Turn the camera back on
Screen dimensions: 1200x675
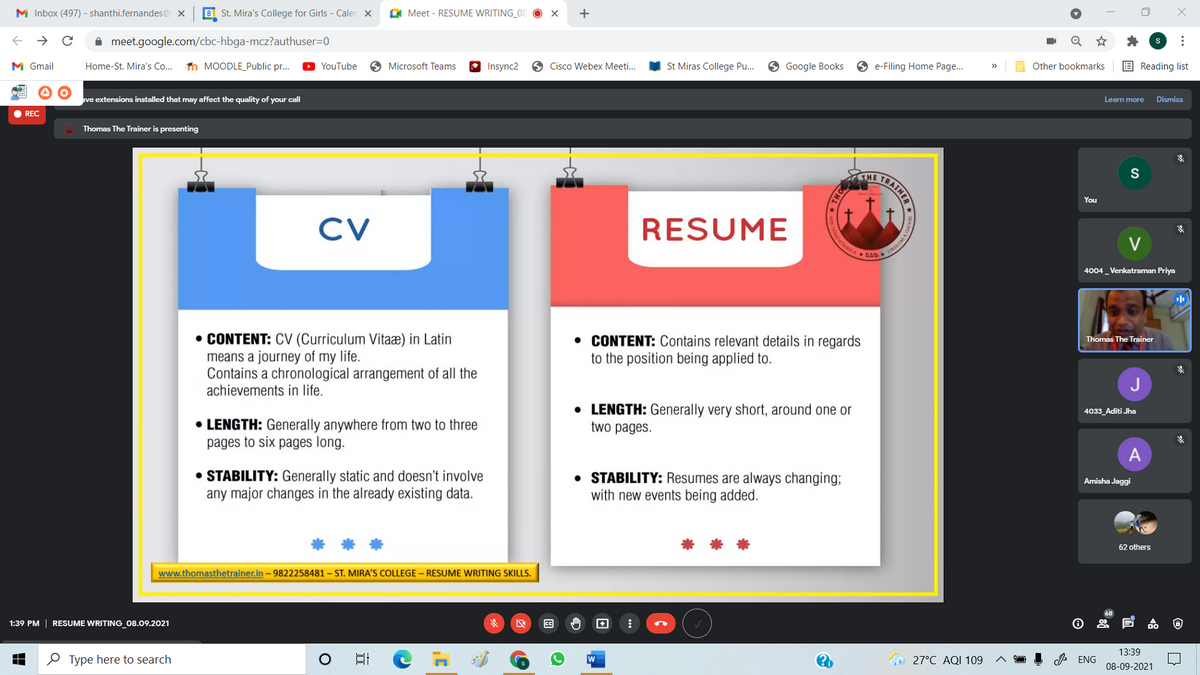[x=521, y=623]
